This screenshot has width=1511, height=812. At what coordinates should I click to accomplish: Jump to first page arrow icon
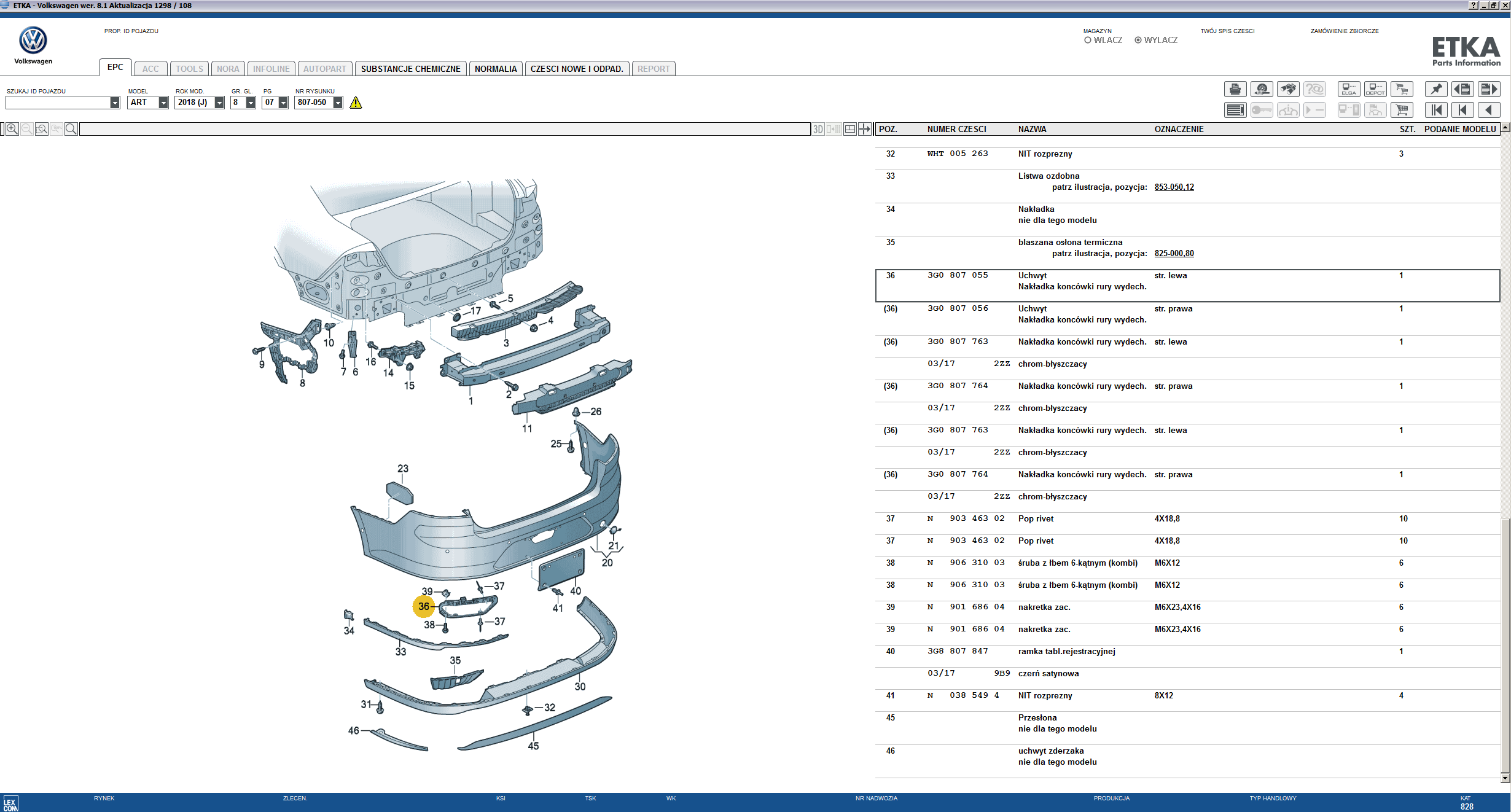pos(1436,110)
